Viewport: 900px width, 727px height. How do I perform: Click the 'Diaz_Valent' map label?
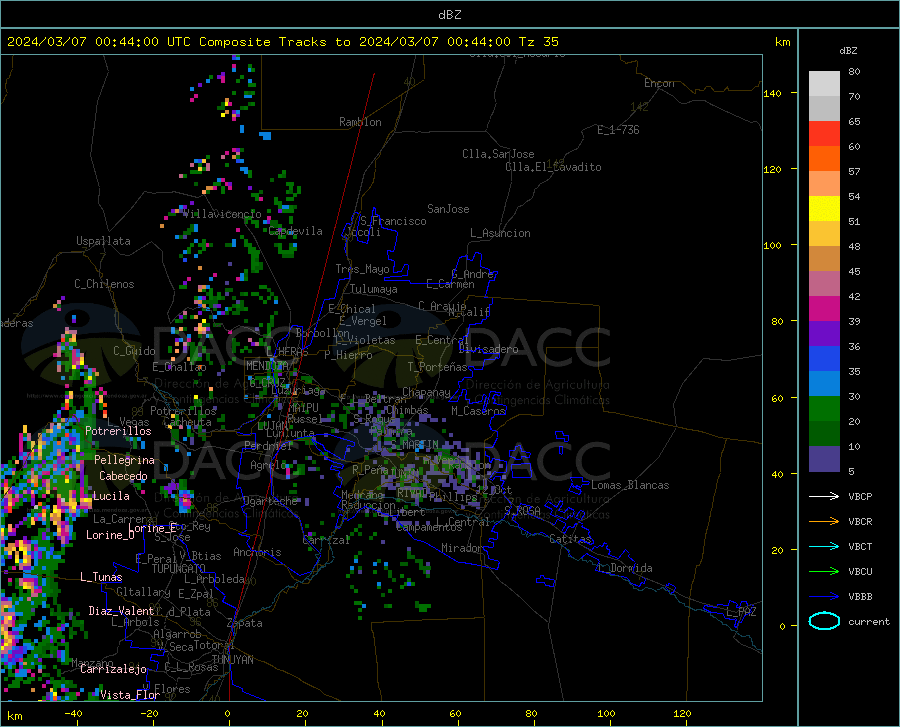[x=121, y=611]
